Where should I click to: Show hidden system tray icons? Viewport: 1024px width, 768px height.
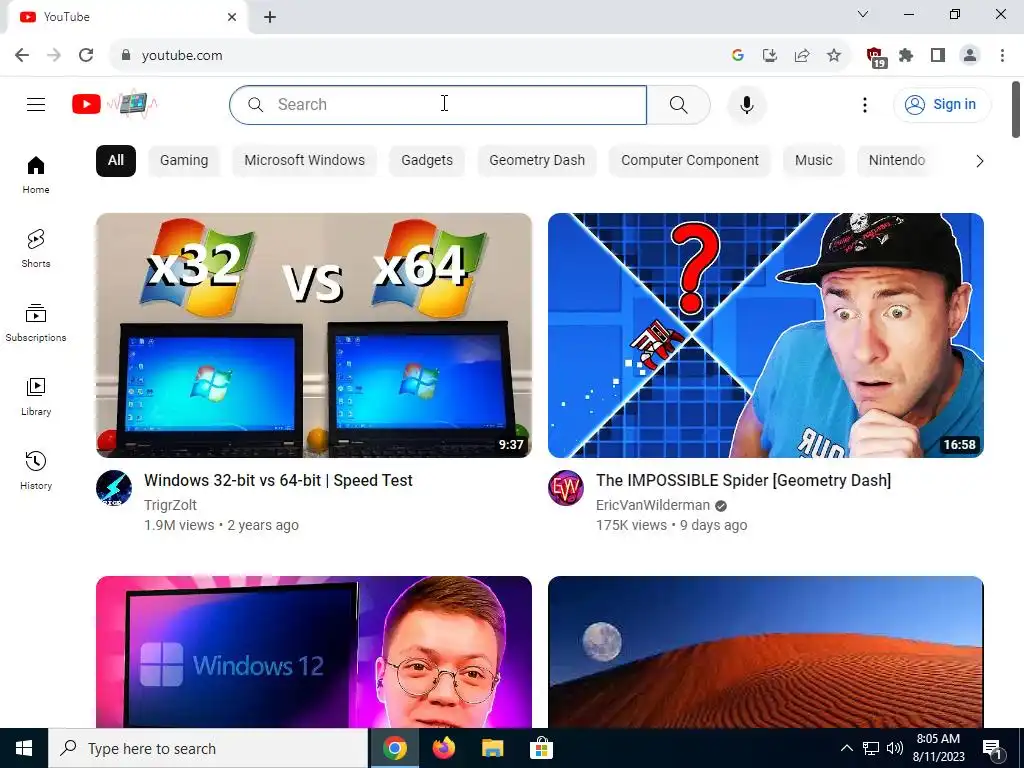[x=846, y=748]
